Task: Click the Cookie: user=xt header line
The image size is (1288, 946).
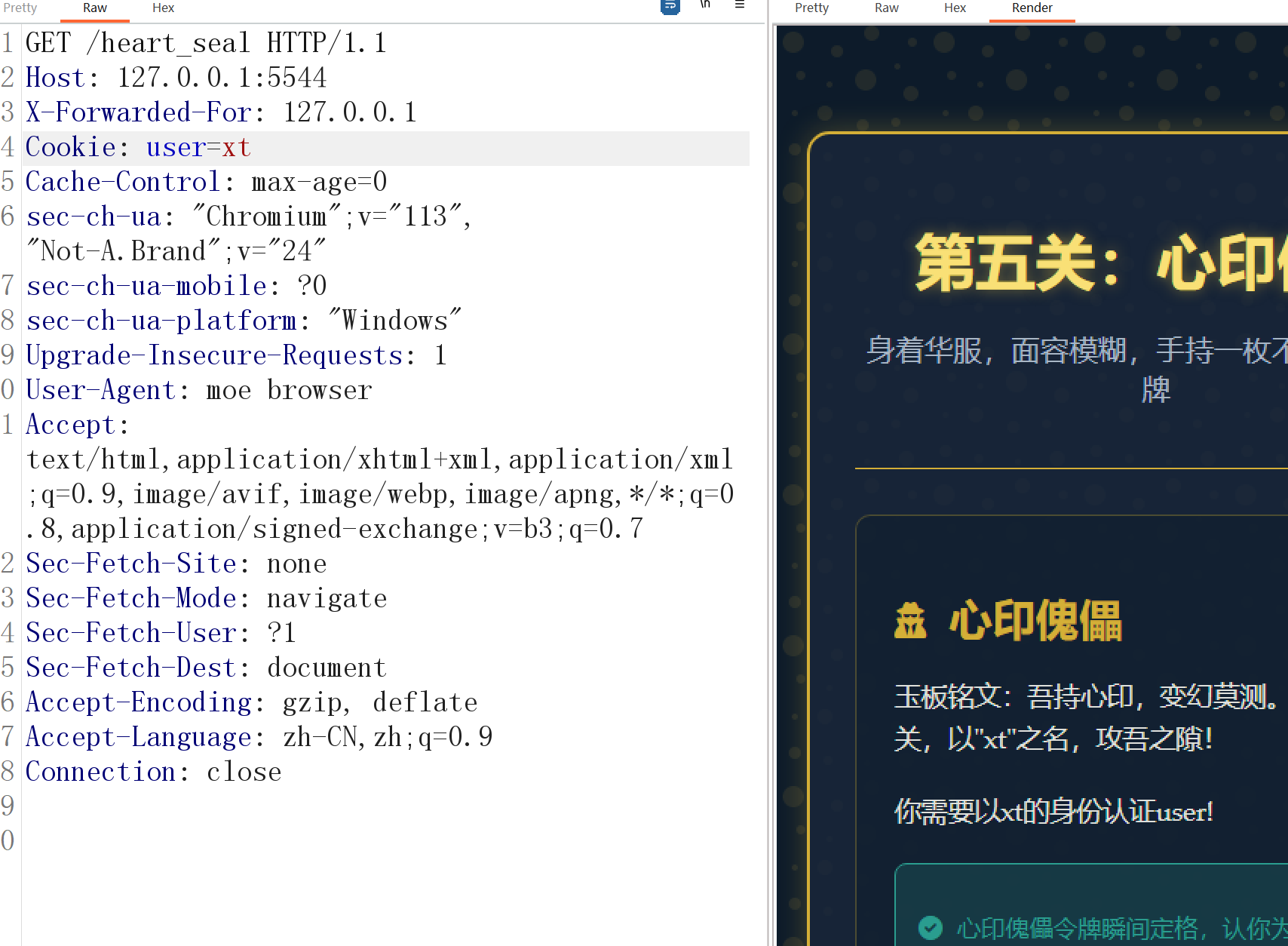Action: (x=139, y=148)
